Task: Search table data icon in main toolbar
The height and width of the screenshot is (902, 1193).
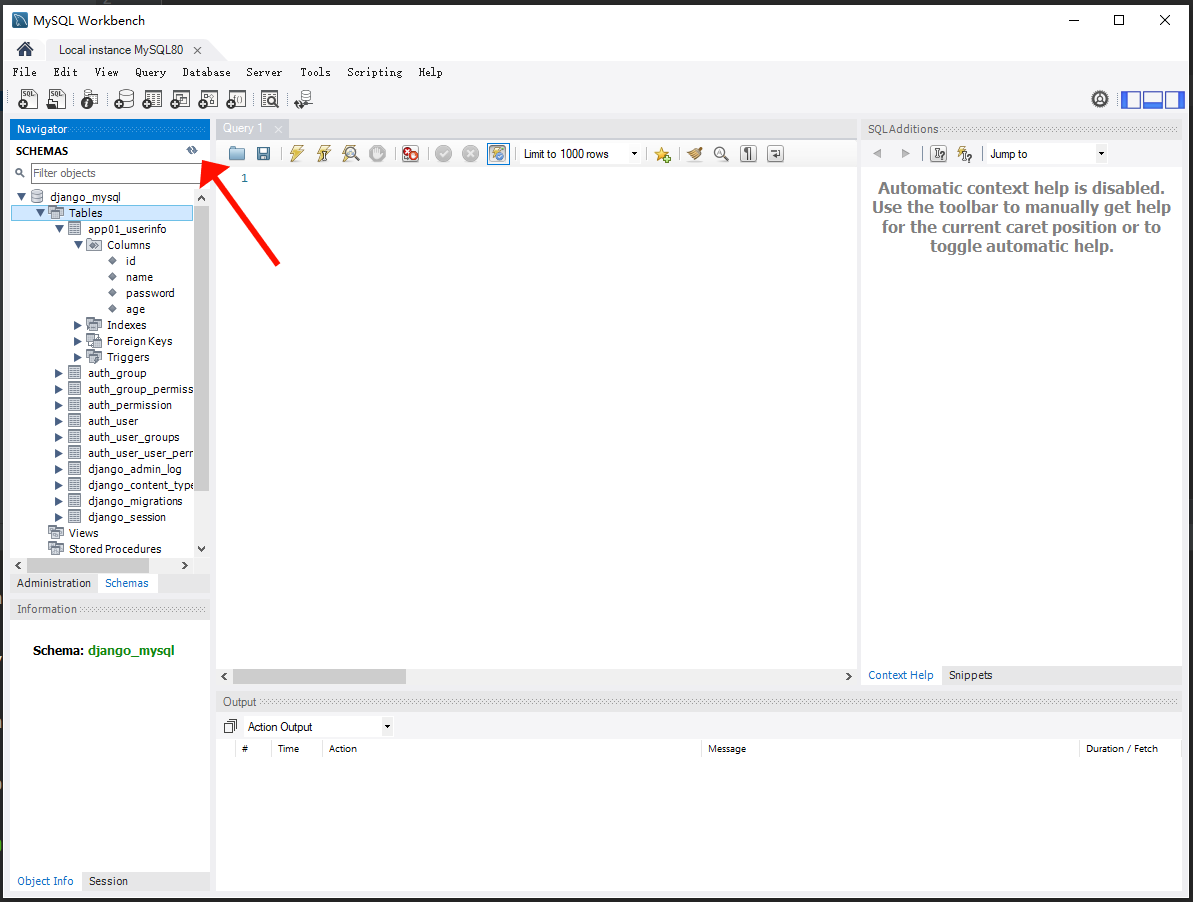Action: 270,99
